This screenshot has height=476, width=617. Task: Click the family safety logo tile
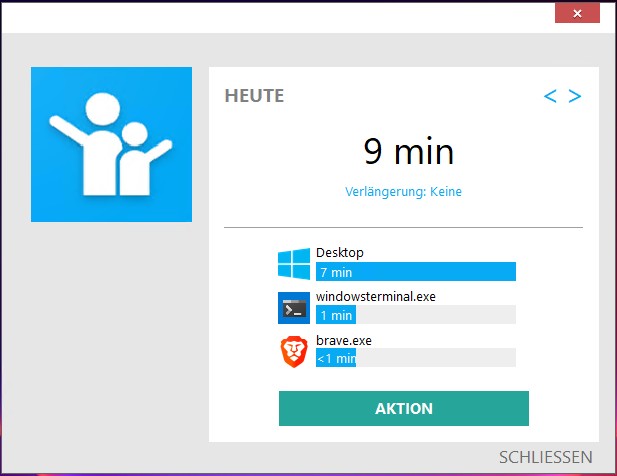click(111, 144)
